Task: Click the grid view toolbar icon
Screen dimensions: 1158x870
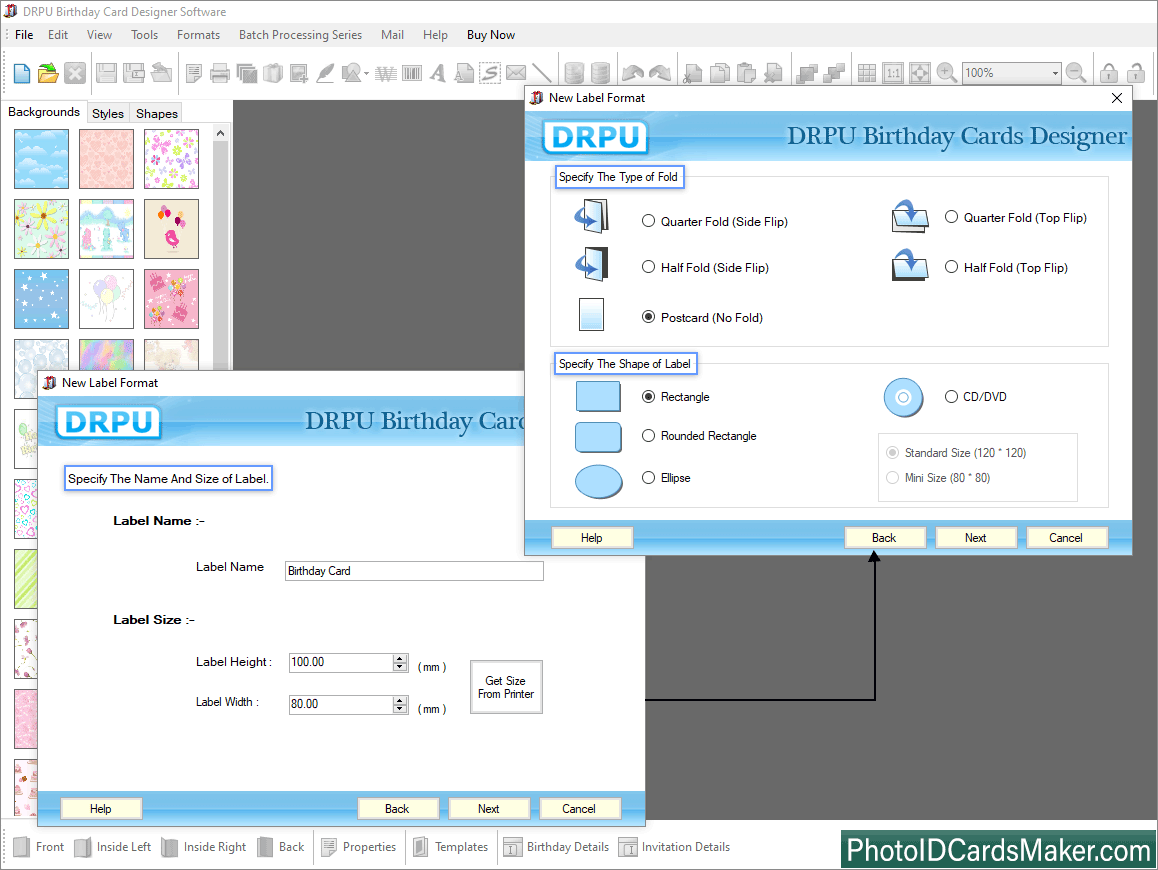Action: (867, 73)
